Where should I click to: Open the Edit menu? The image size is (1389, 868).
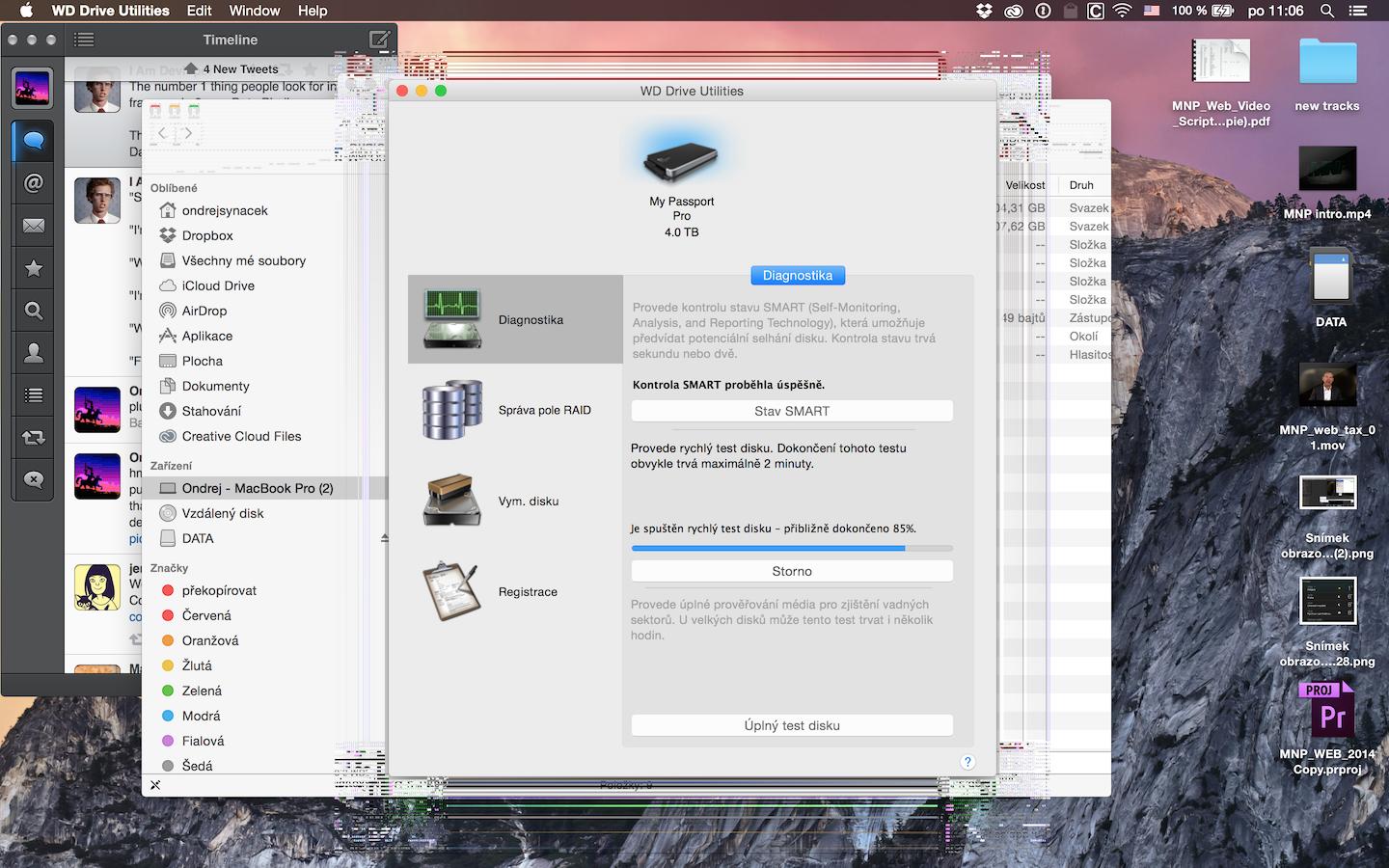tap(200, 11)
